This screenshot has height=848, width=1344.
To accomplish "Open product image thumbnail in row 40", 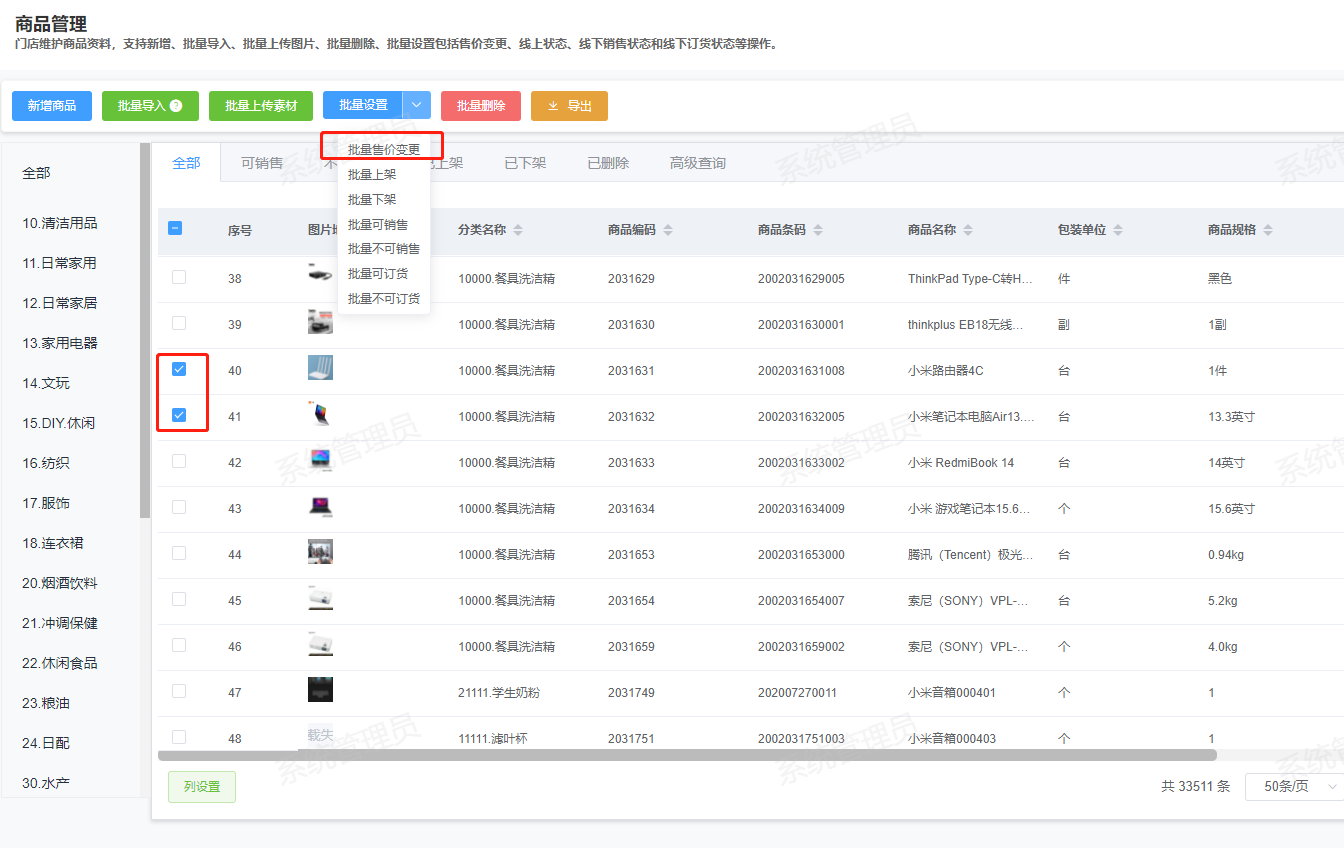I will click(x=320, y=369).
